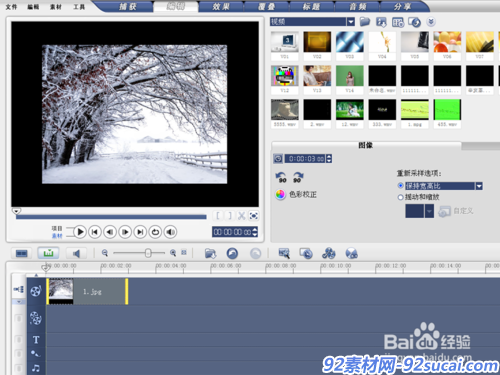Adjust the timeline zoom slider handle

point(148,253)
